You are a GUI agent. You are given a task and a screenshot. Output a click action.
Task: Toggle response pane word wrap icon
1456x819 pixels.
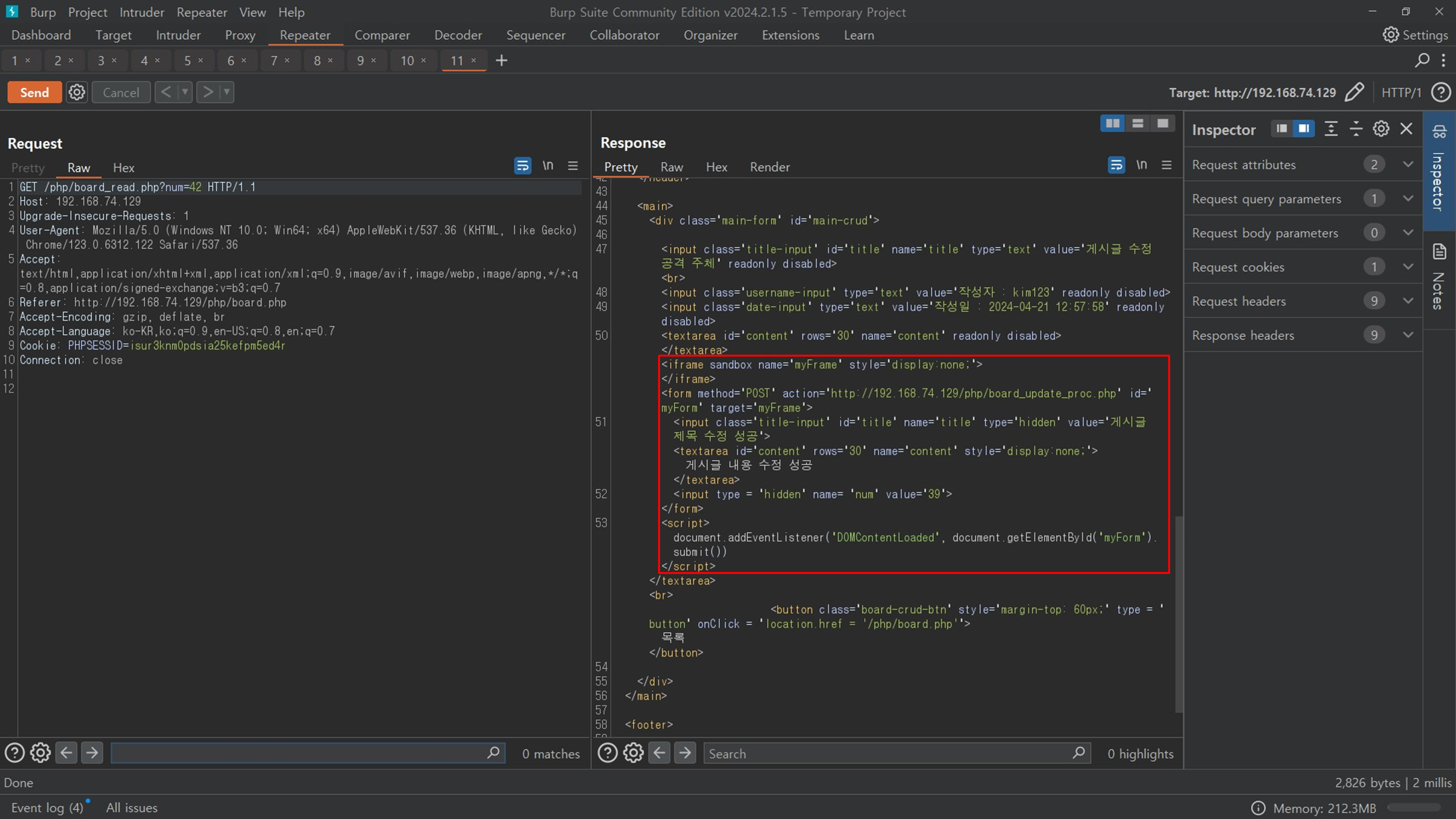[1116, 165]
